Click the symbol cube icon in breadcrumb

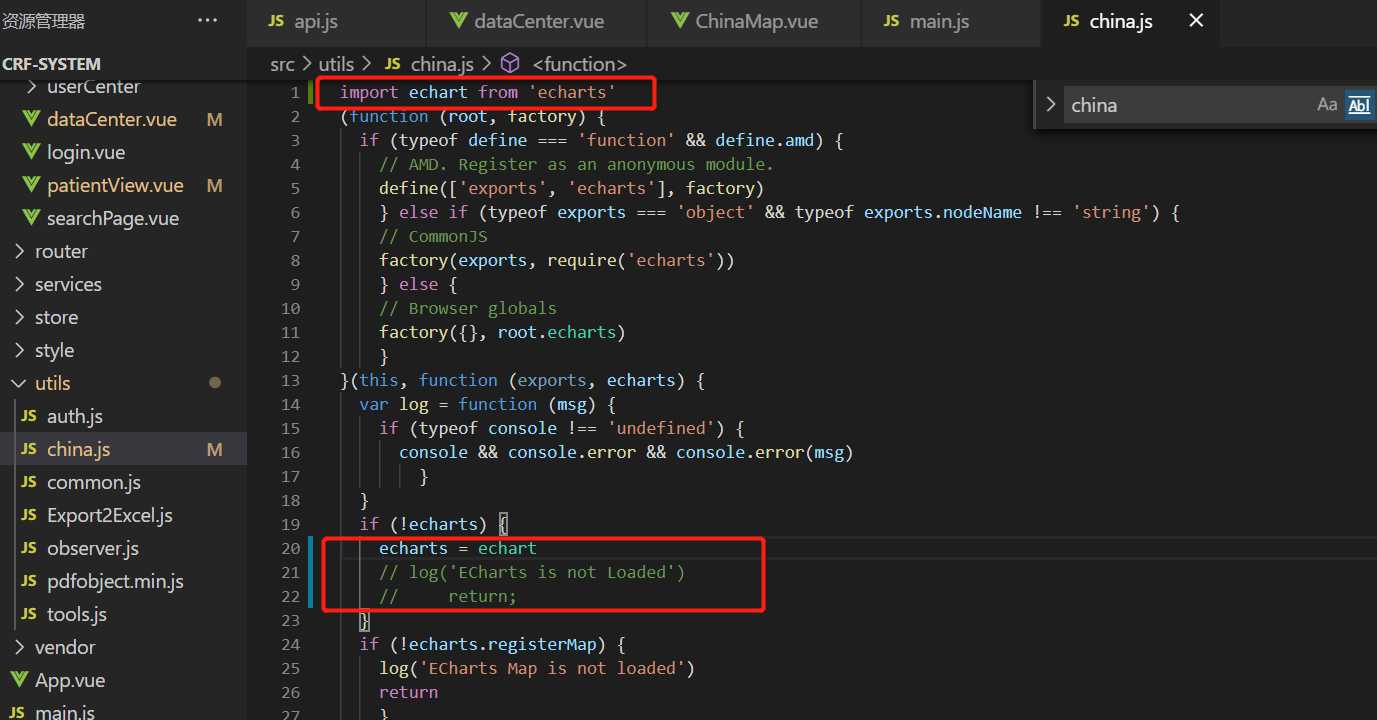(510, 64)
